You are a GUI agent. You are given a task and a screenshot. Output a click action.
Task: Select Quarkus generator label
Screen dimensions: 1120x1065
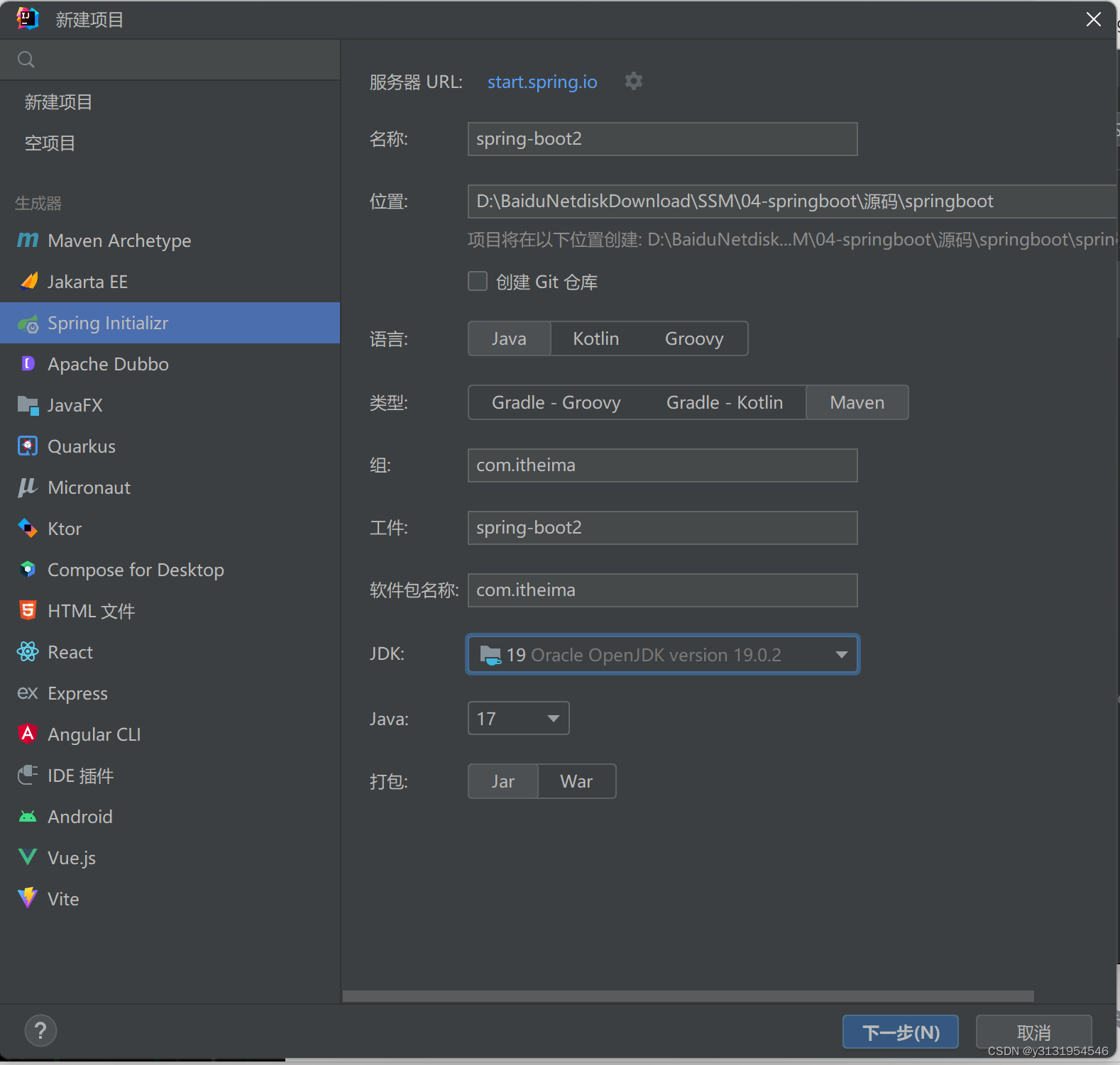[x=82, y=446]
